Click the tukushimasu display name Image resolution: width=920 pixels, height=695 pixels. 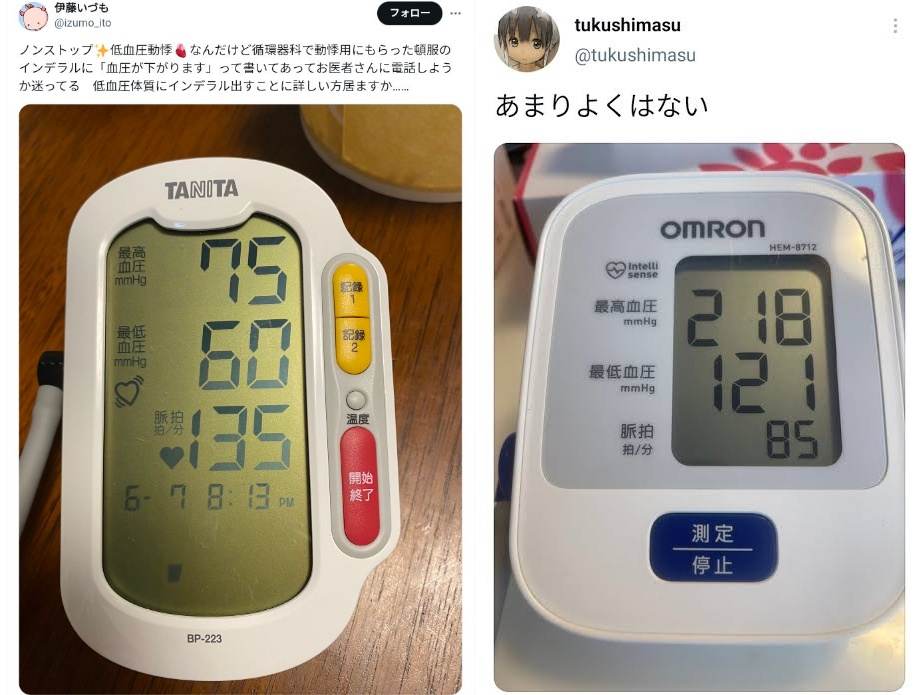[627, 25]
